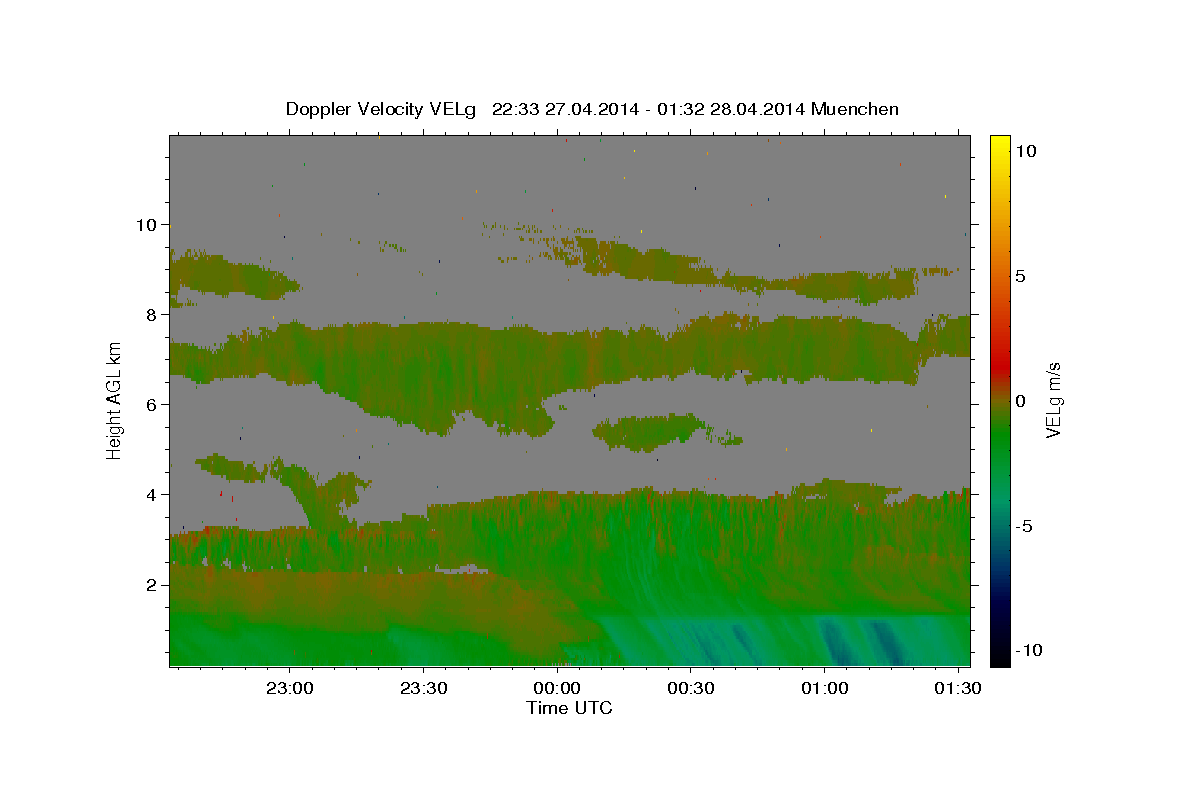
Task: Click the 01:00 time tick label
Action: tap(824, 688)
